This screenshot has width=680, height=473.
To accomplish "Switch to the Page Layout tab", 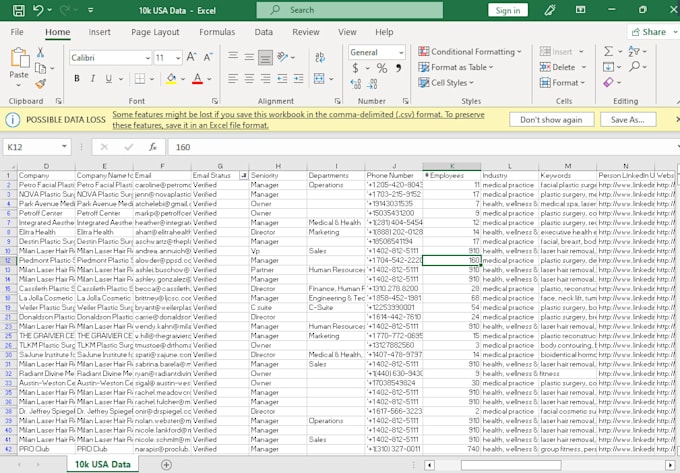I will click(155, 32).
